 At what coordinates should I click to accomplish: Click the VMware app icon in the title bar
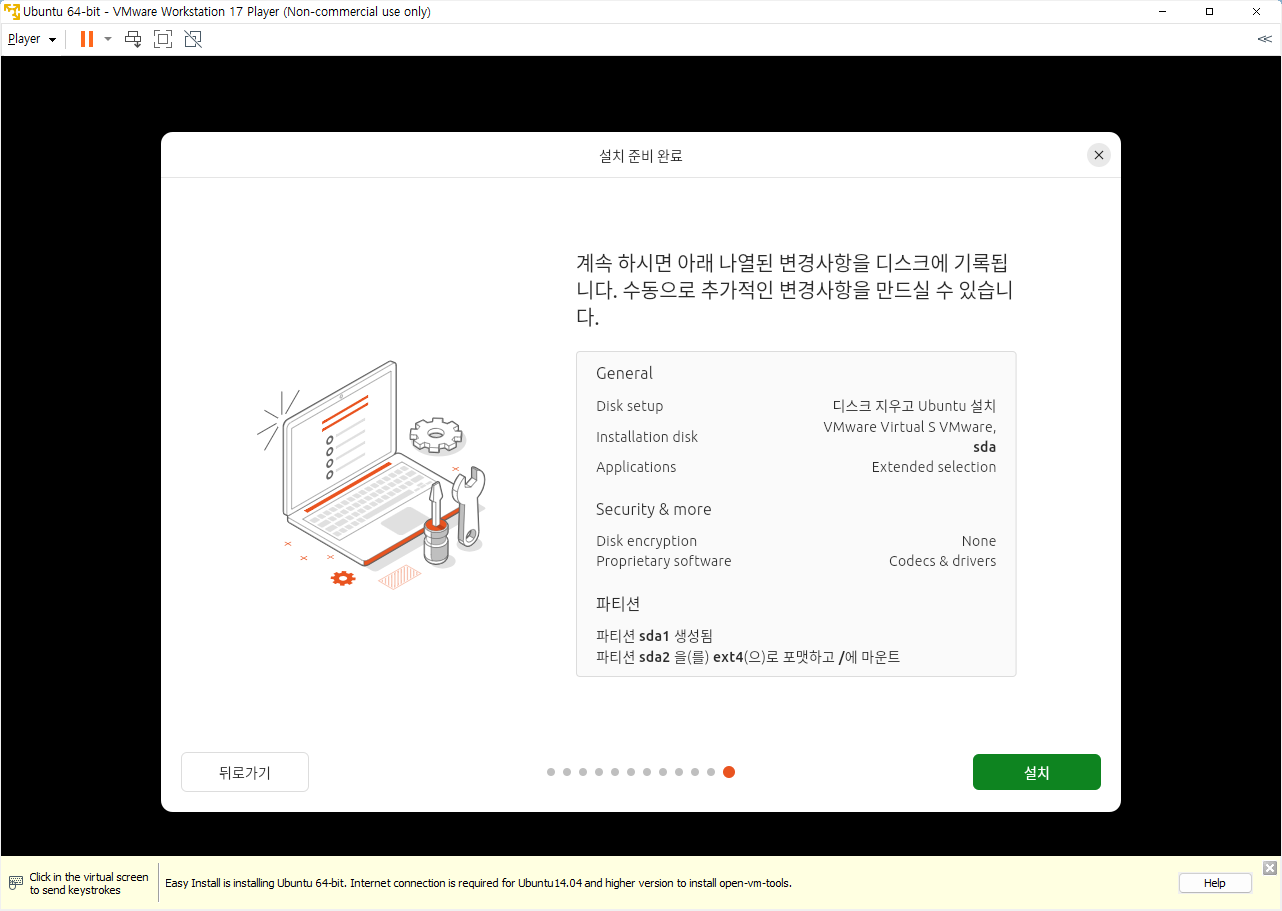coord(12,11)
